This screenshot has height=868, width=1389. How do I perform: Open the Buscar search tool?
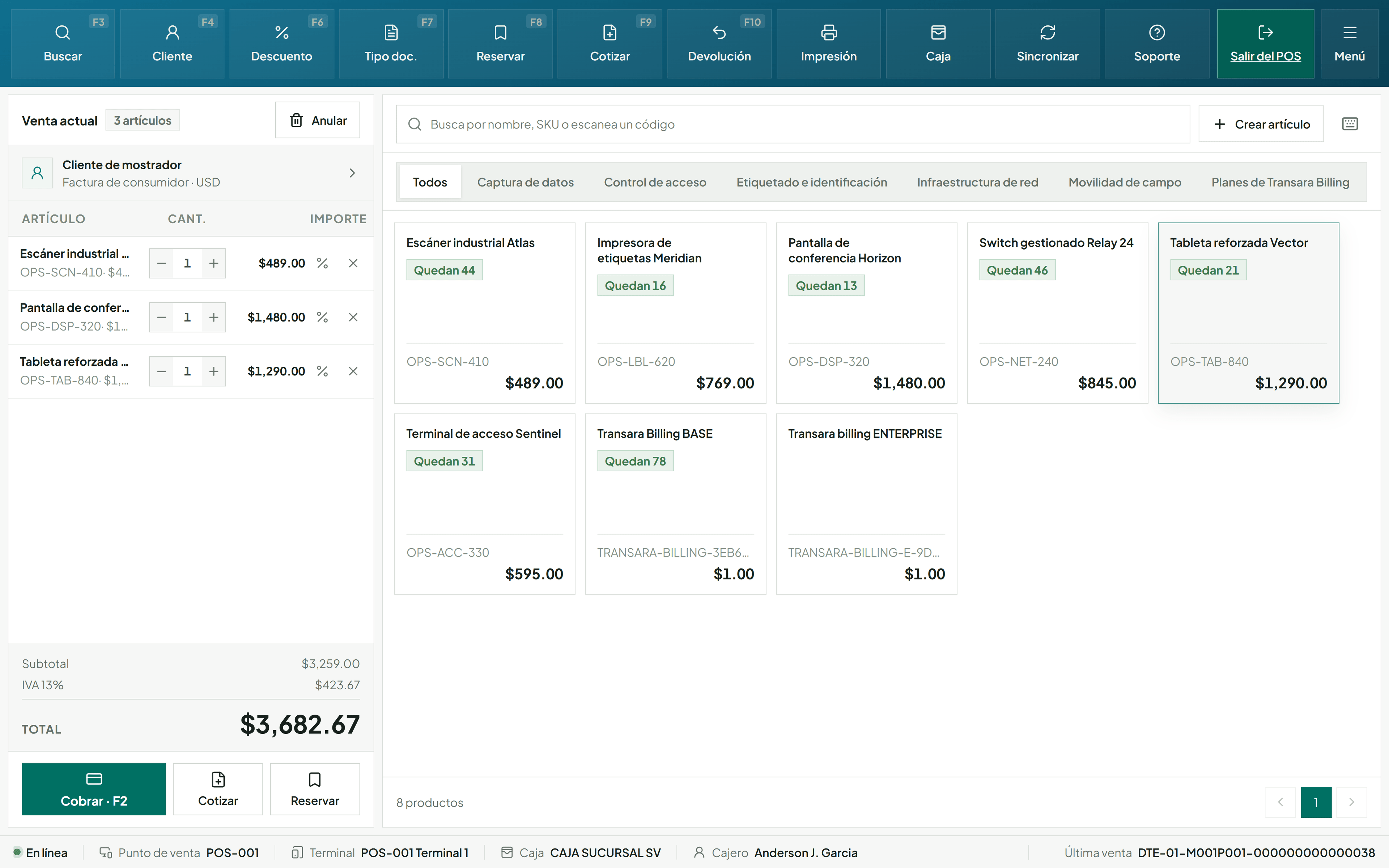coord(63,44)
